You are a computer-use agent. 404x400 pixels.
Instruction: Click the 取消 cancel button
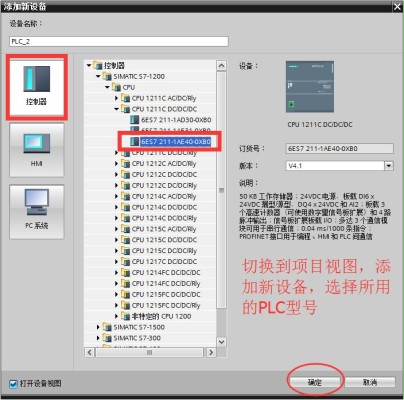[x=370, y=382]
